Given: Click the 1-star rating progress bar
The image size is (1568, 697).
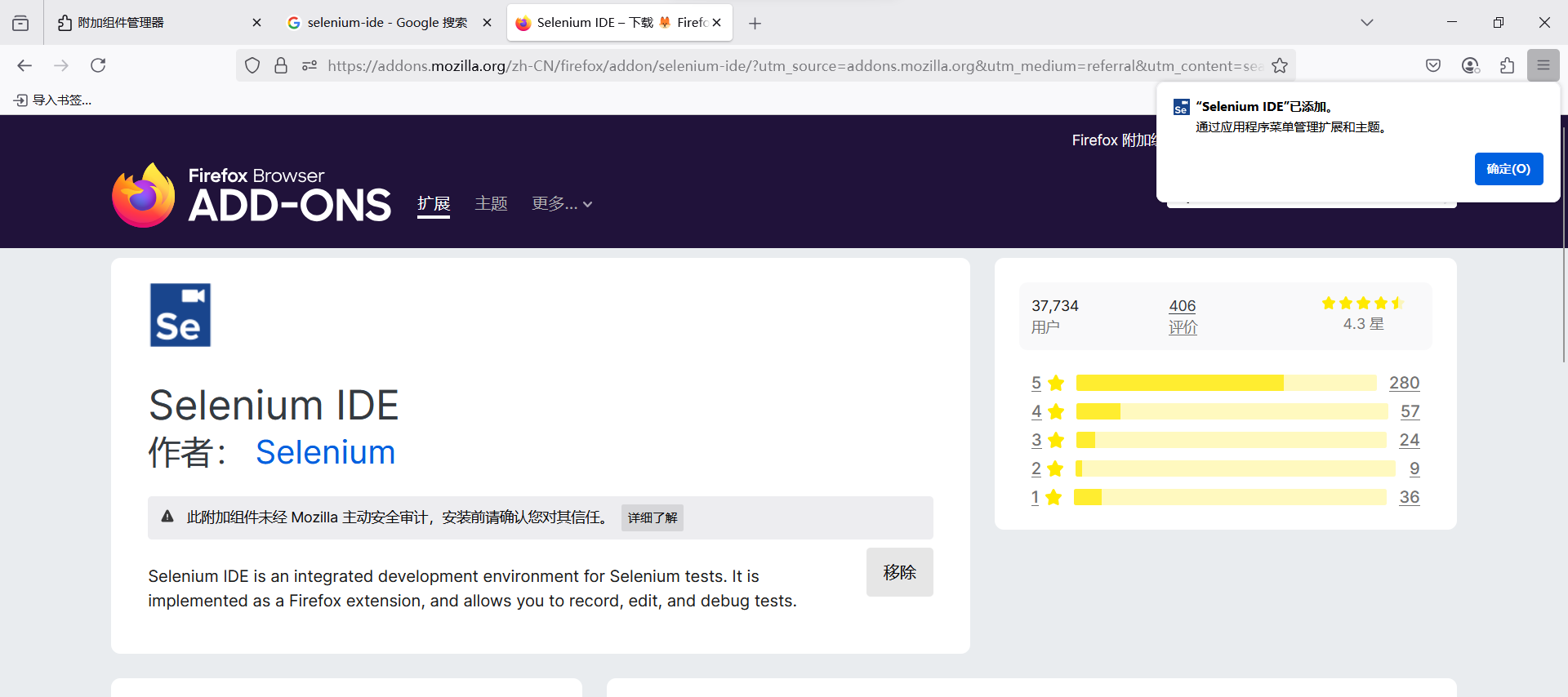Looking at the screenshot, I should click(1230, 497).
